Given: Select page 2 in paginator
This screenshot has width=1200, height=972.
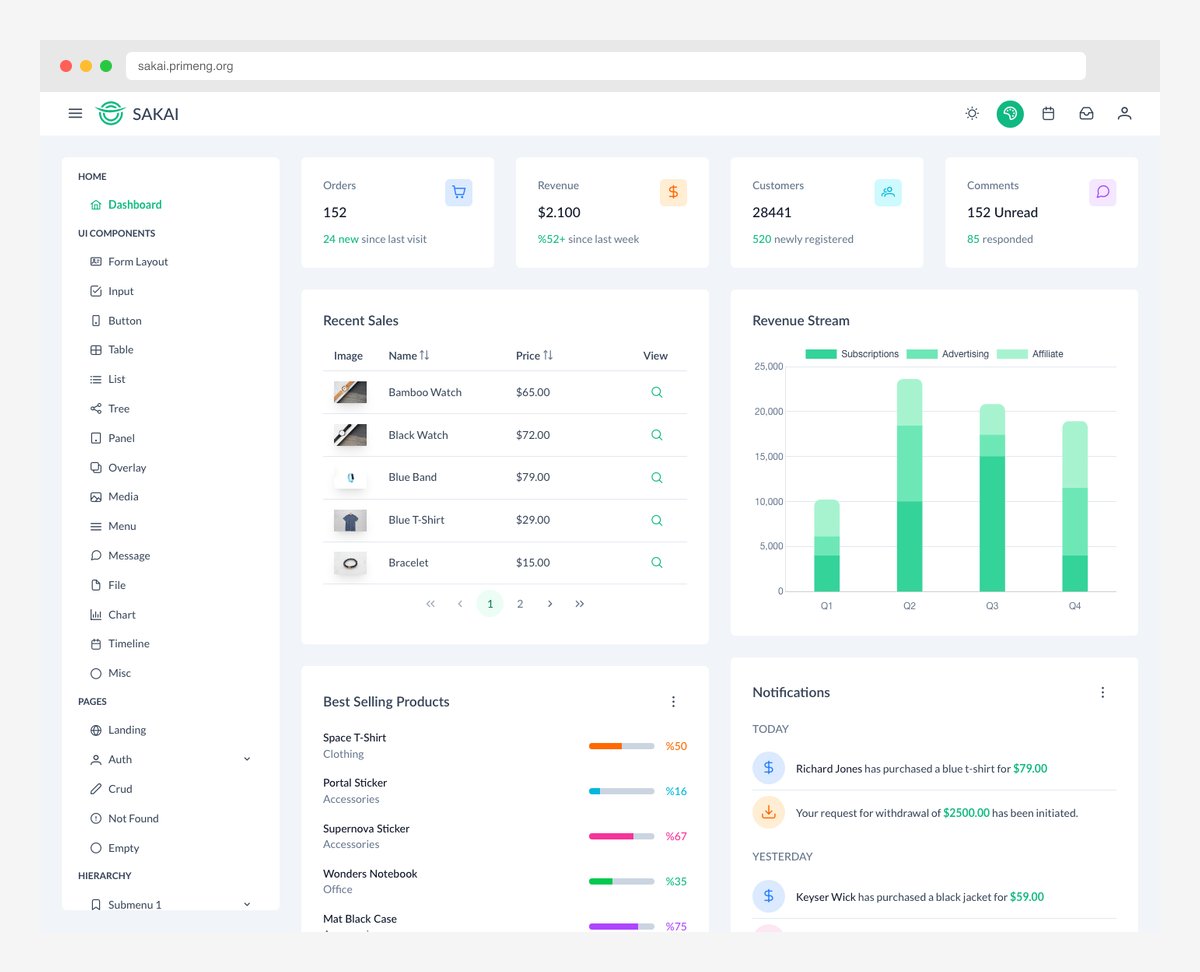Looking at the screenshot, I should click(520, 604).
